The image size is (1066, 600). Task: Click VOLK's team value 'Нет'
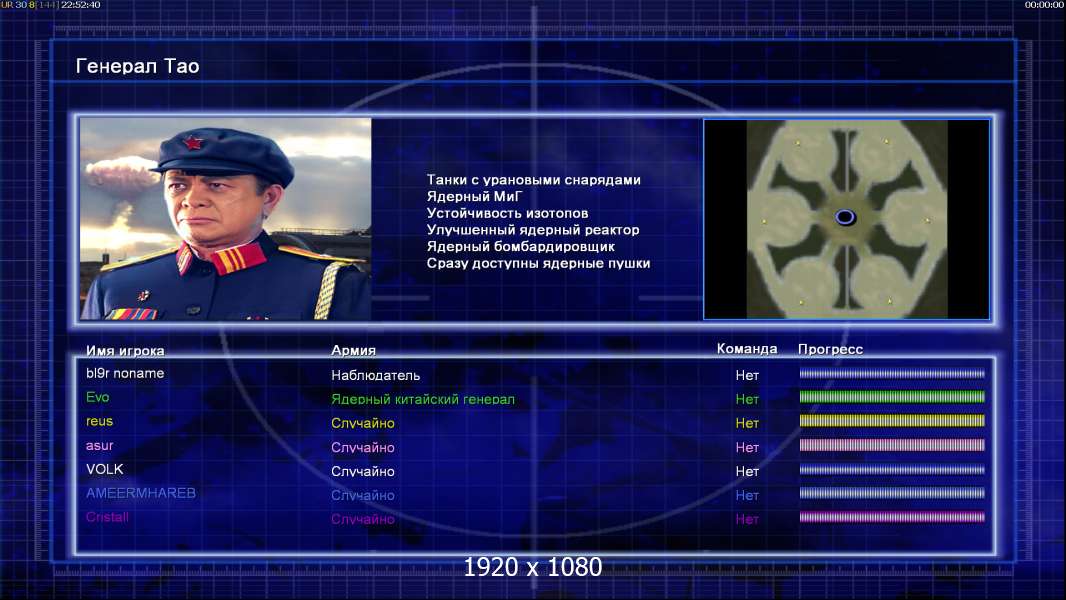tap(747, 472)
